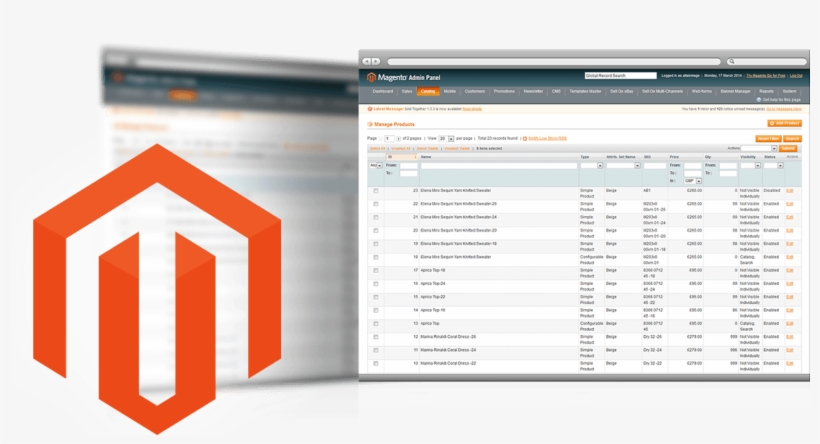Viewport: 820px width, 444px height.
Task: Click the browser back arrow button
Action: click(367, 61)
